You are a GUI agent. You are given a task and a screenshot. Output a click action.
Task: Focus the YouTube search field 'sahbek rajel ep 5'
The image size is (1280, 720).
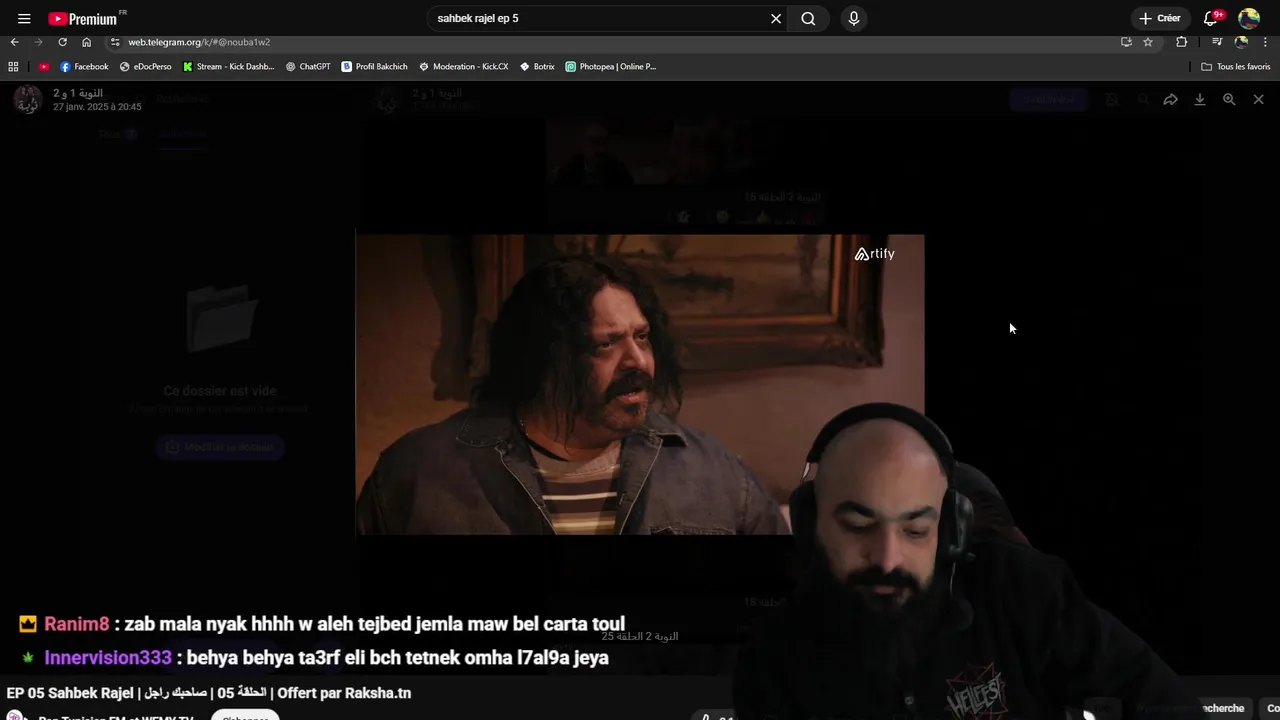598,18
